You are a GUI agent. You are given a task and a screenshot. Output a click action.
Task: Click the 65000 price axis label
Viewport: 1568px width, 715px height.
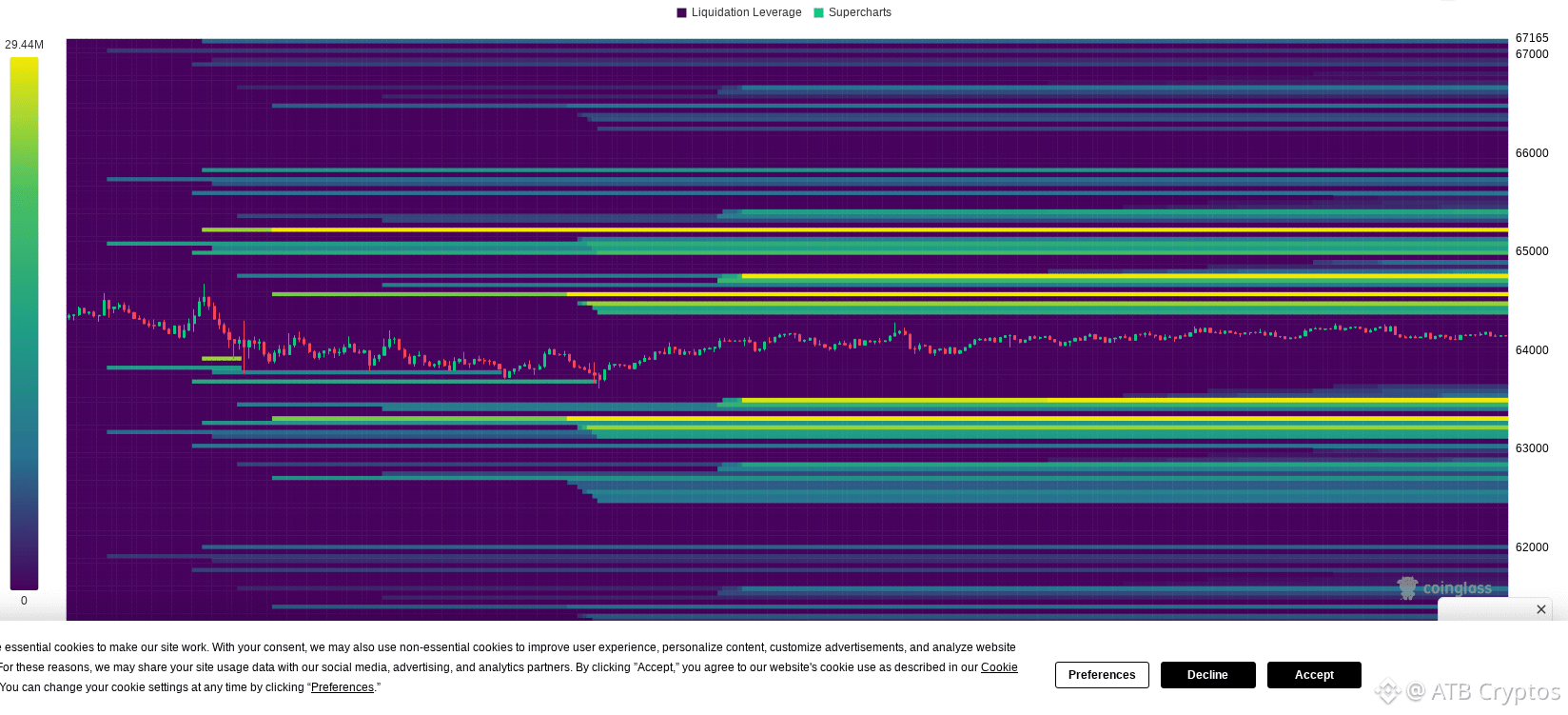[x=1532, y=251]
